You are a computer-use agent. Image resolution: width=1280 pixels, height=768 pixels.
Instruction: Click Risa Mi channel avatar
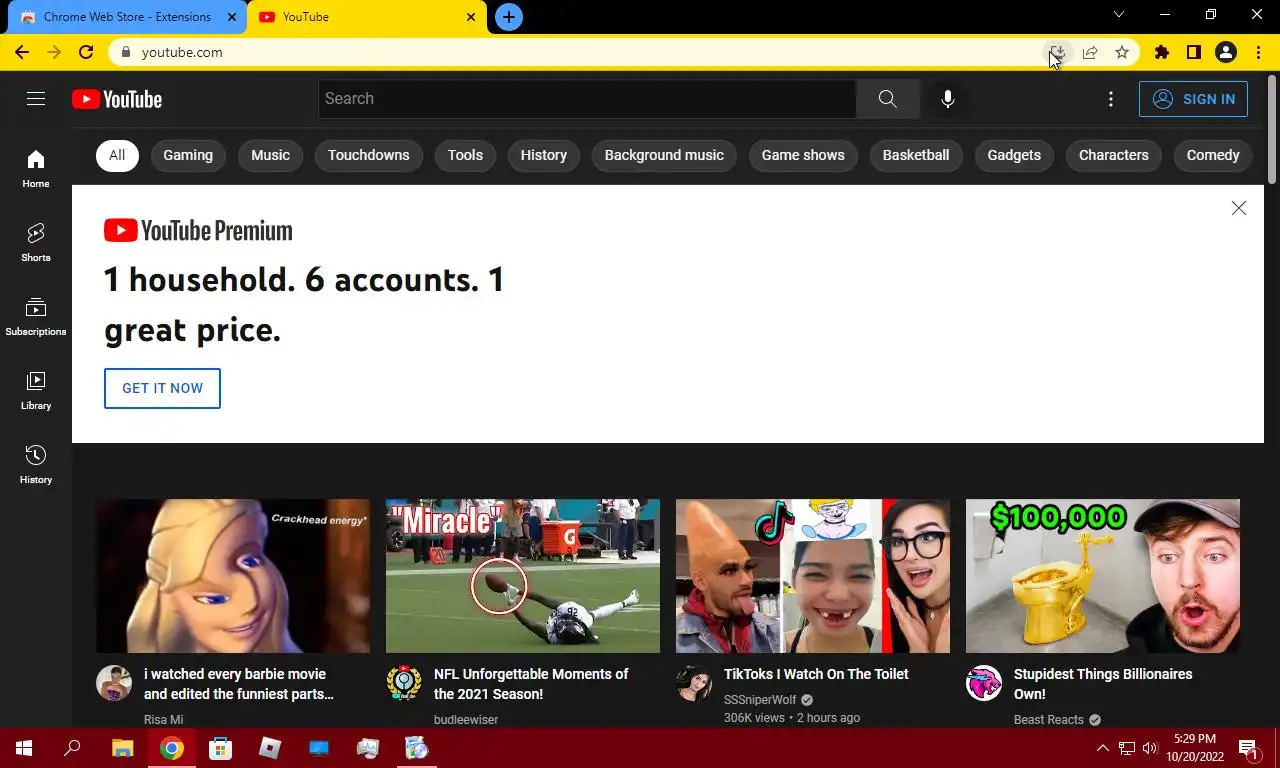[114, 683]
